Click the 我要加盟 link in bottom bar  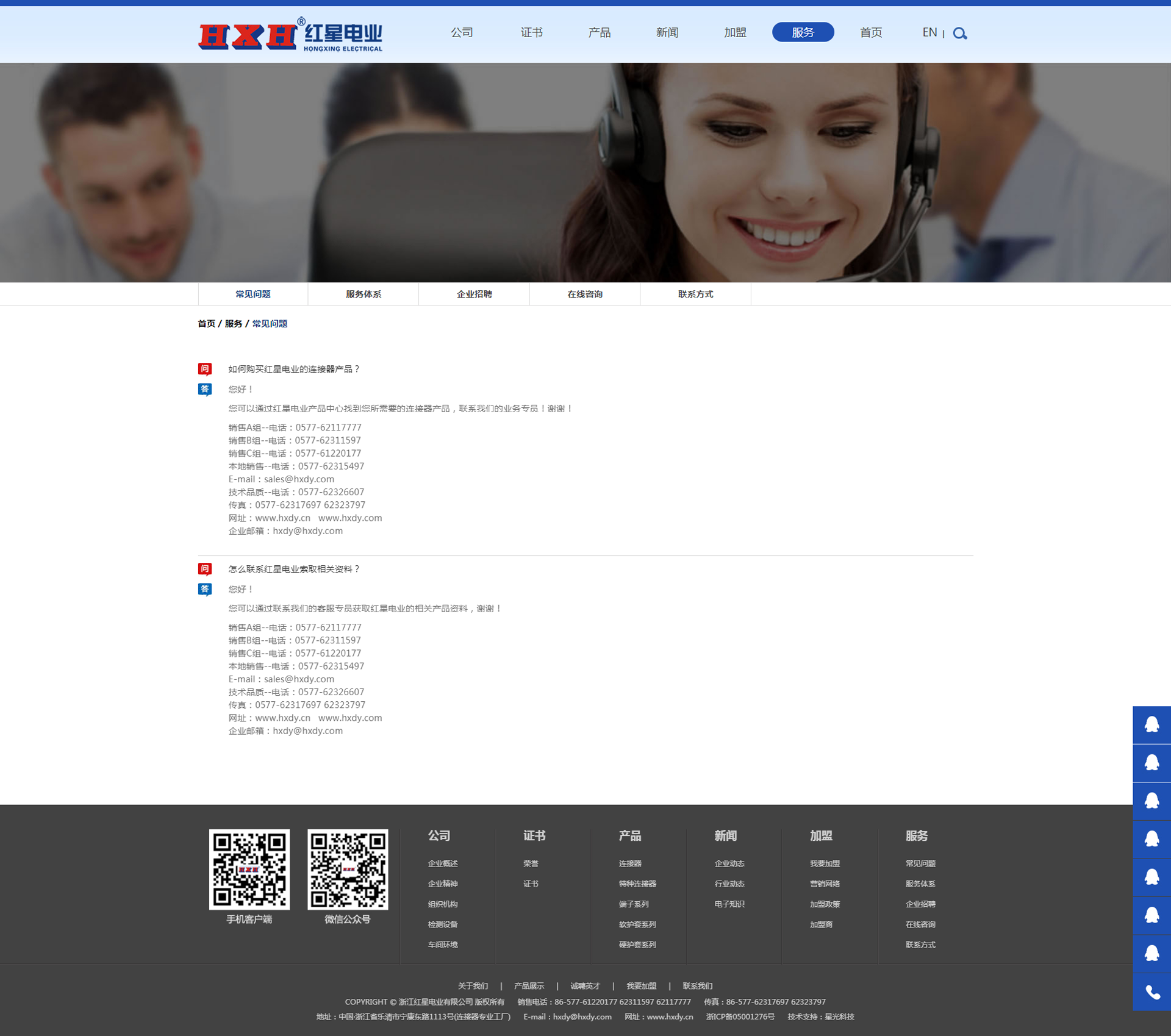[641, 986]
